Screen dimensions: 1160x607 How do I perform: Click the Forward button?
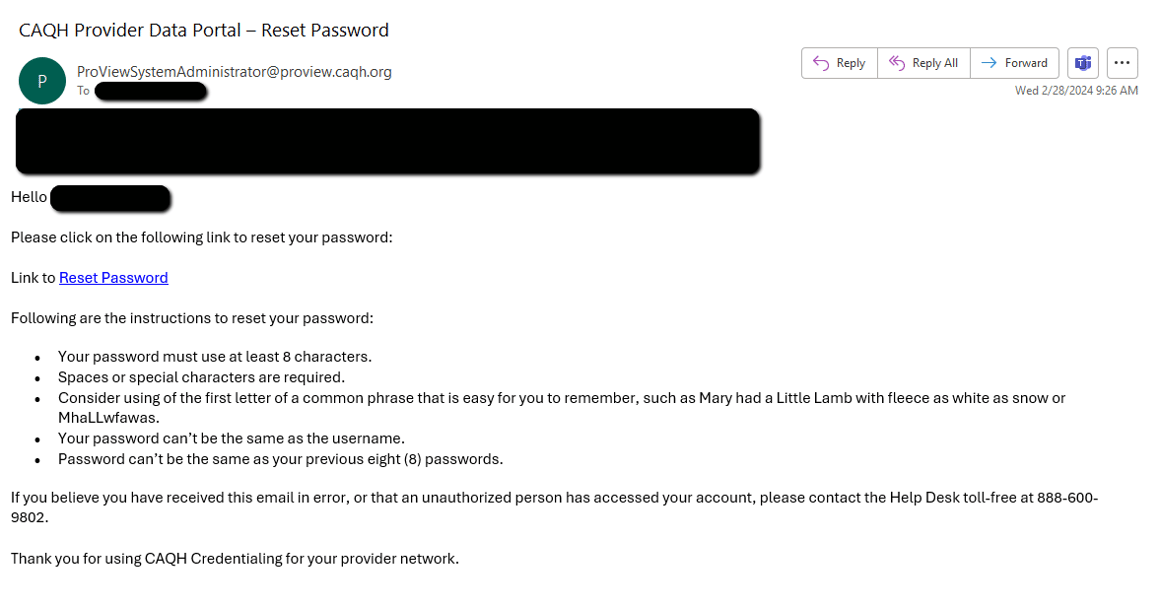1014,62
